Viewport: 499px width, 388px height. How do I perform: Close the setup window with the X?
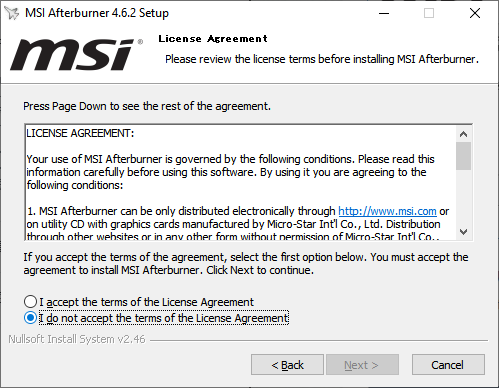pyautogui.click(x=475, y=13)
